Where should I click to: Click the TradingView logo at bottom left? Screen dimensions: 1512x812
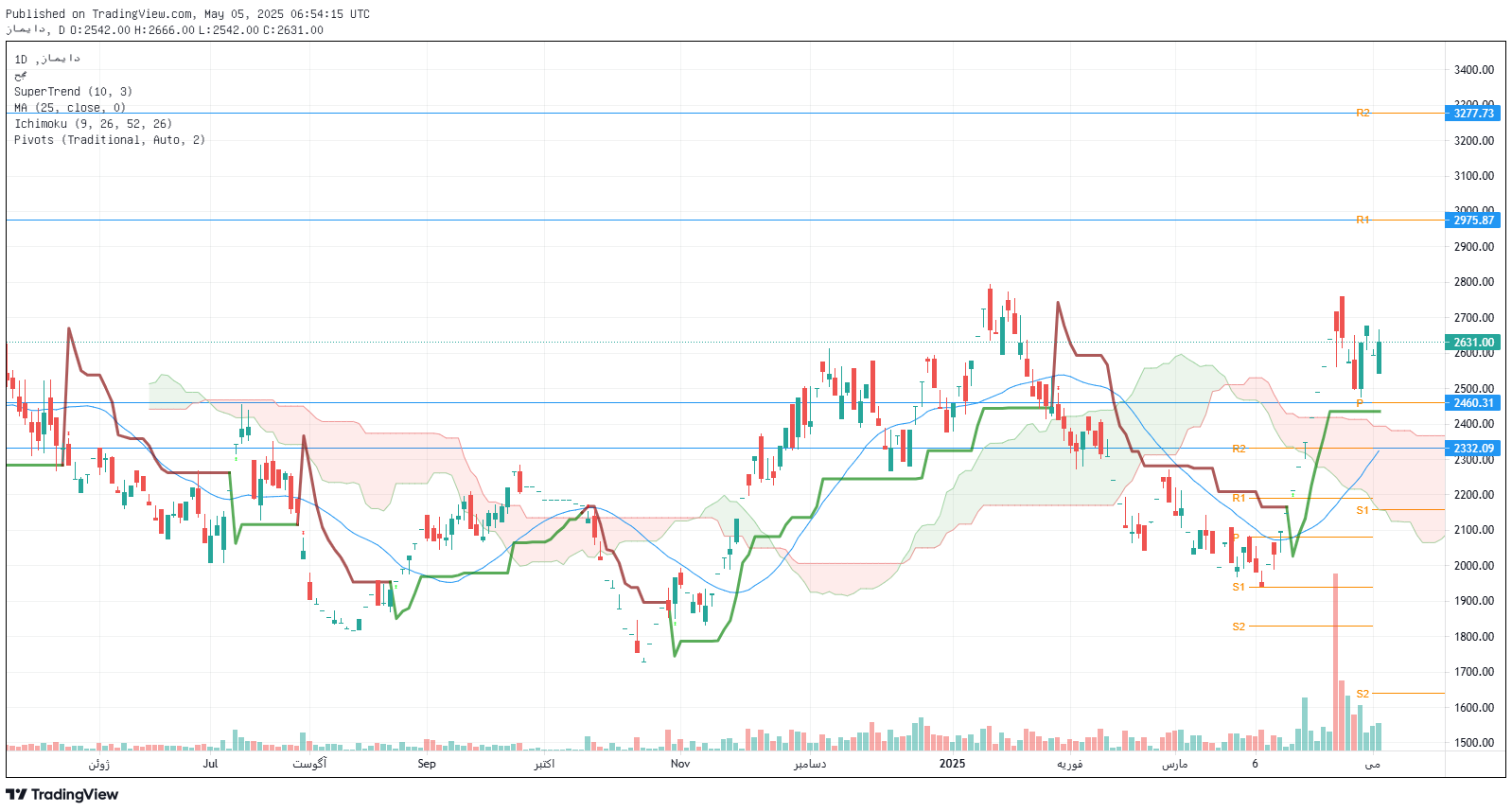tap(62, 794)
